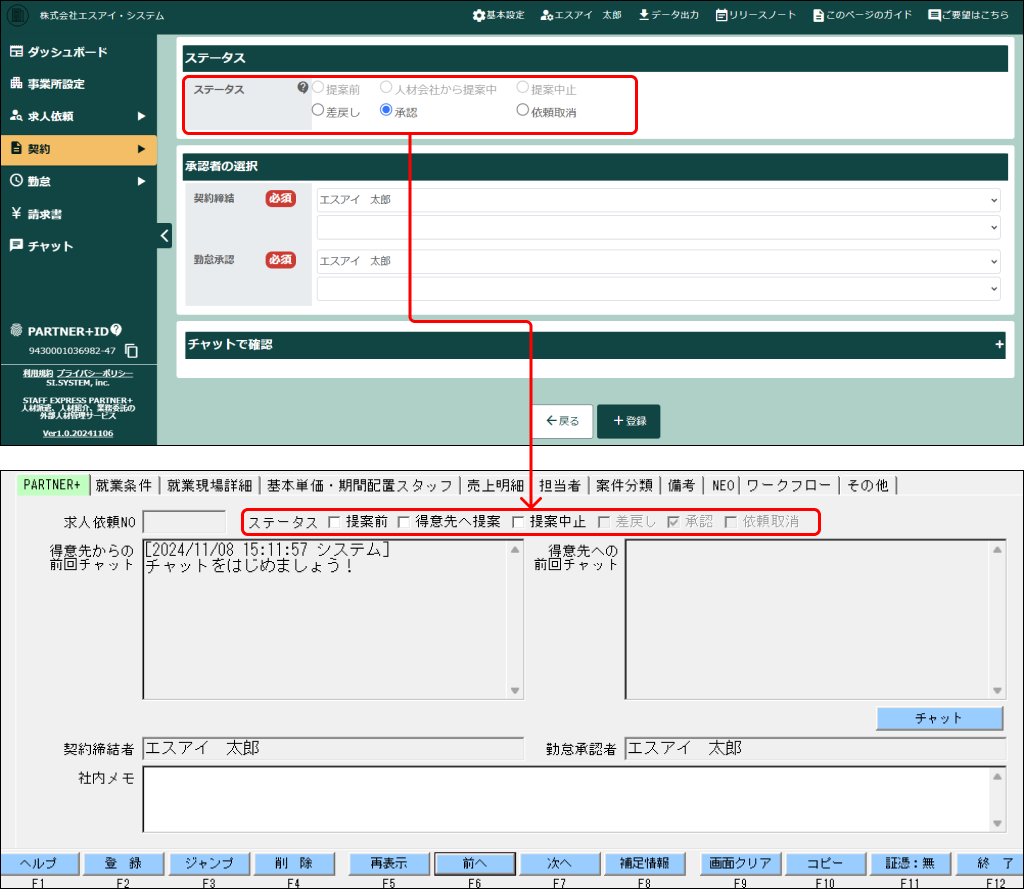Open 求人依頼 sidebar menu
Viewport: 1024px width, 889px height.
tap(42, 116)
